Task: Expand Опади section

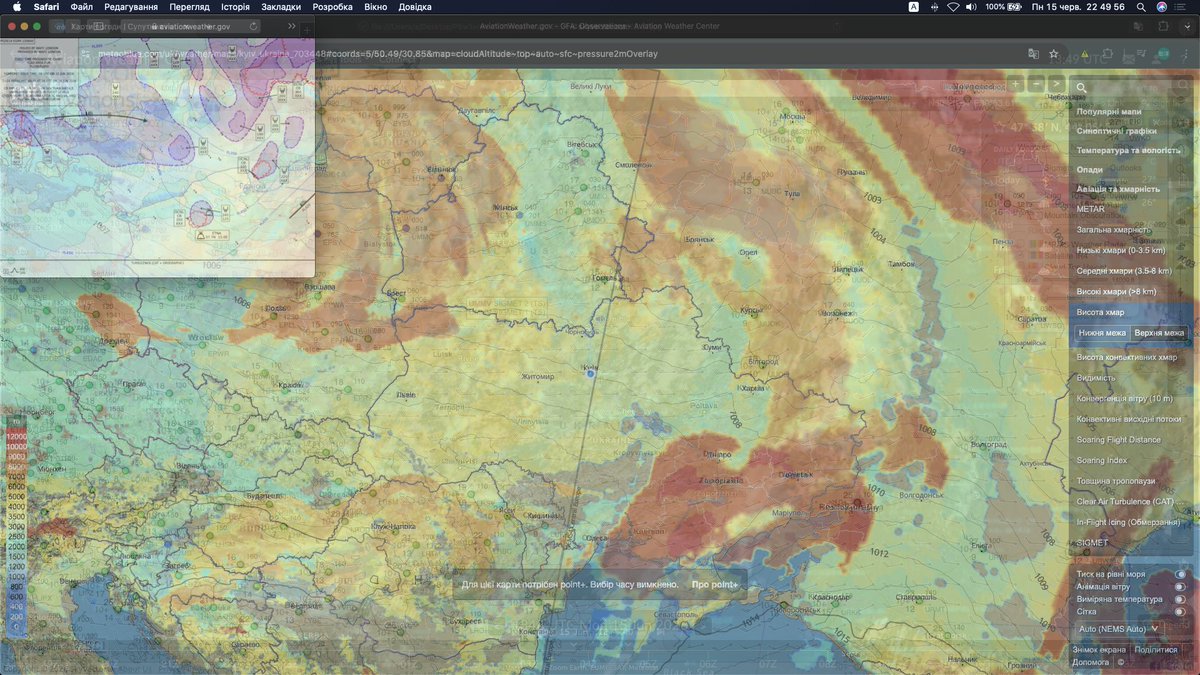Action: pos(1090,170)
